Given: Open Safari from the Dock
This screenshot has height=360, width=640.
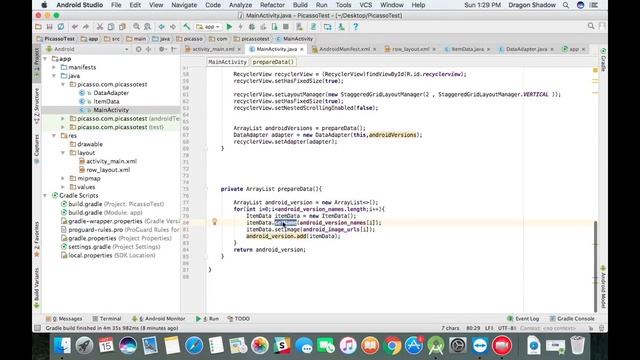Looking at the screenshot, I should [194, 346].
